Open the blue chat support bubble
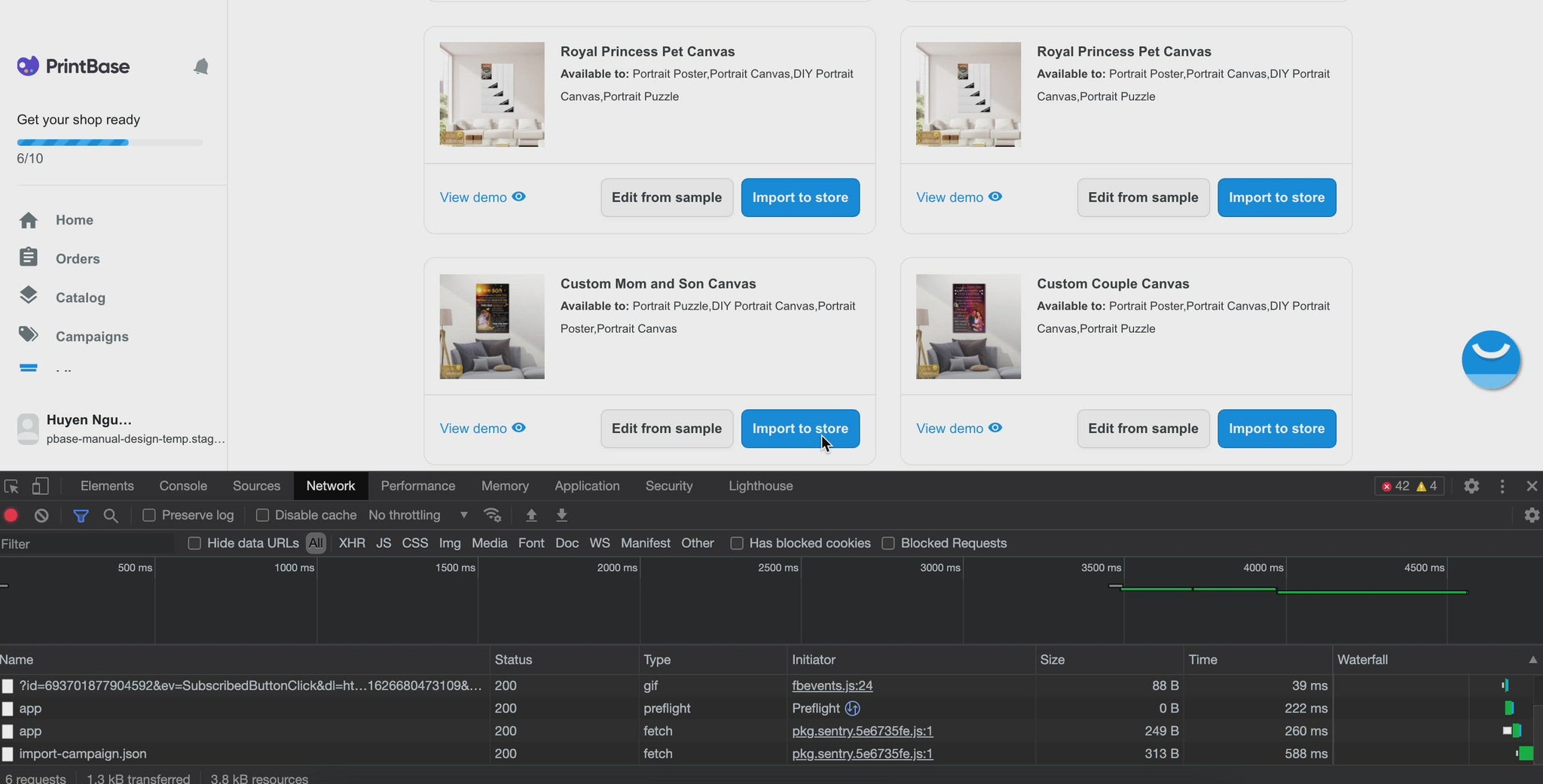 pos(1490,359)
